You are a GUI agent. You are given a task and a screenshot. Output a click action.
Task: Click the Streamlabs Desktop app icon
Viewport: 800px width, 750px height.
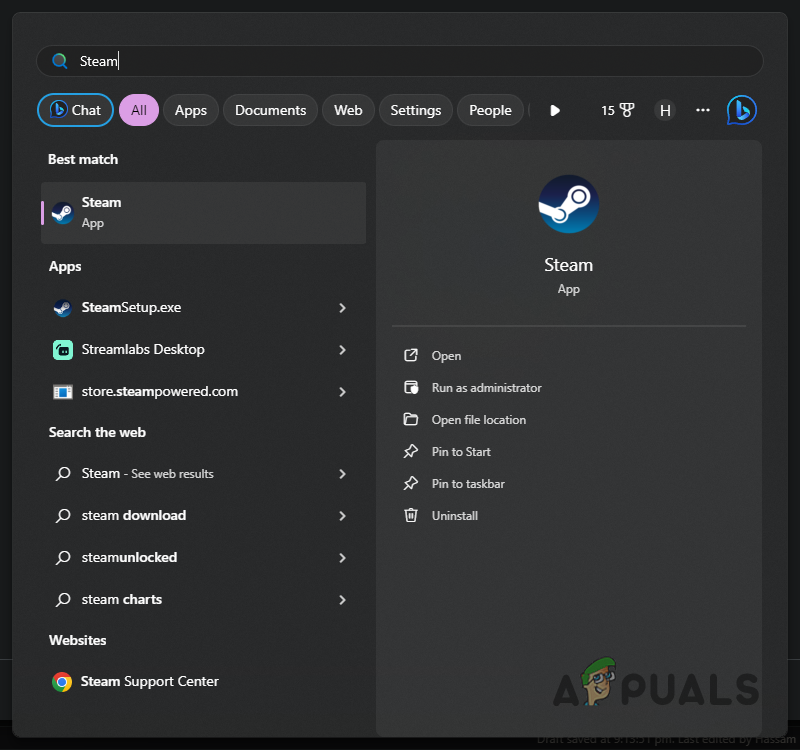(63, 349)
